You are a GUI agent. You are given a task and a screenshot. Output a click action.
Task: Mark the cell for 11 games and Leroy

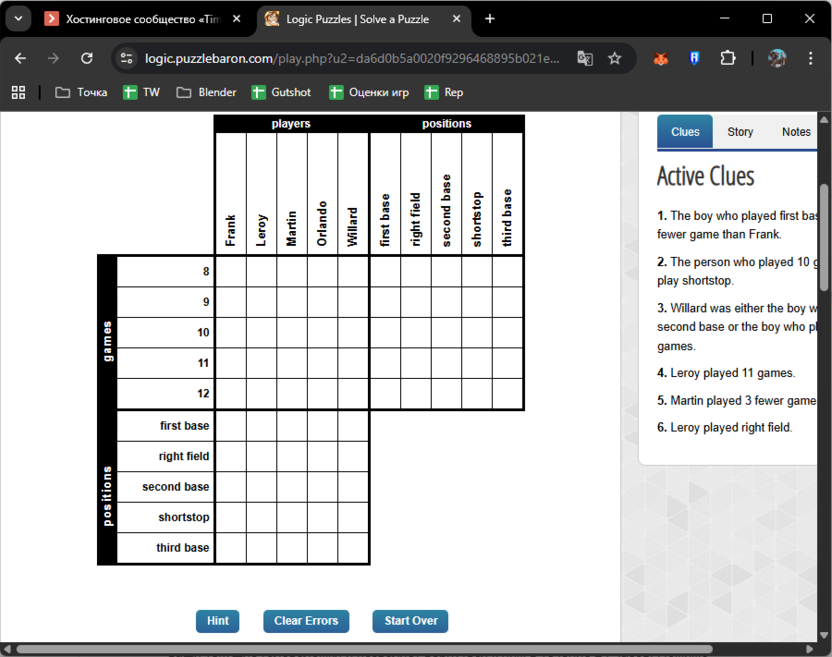coord(261,363)
